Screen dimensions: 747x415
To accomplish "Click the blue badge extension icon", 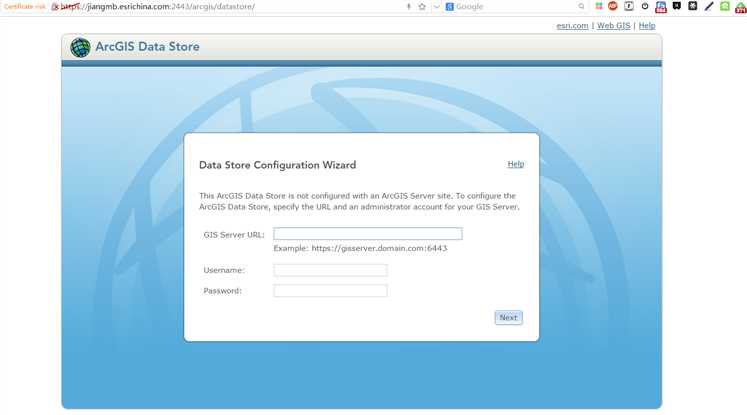I will [661, 7].
